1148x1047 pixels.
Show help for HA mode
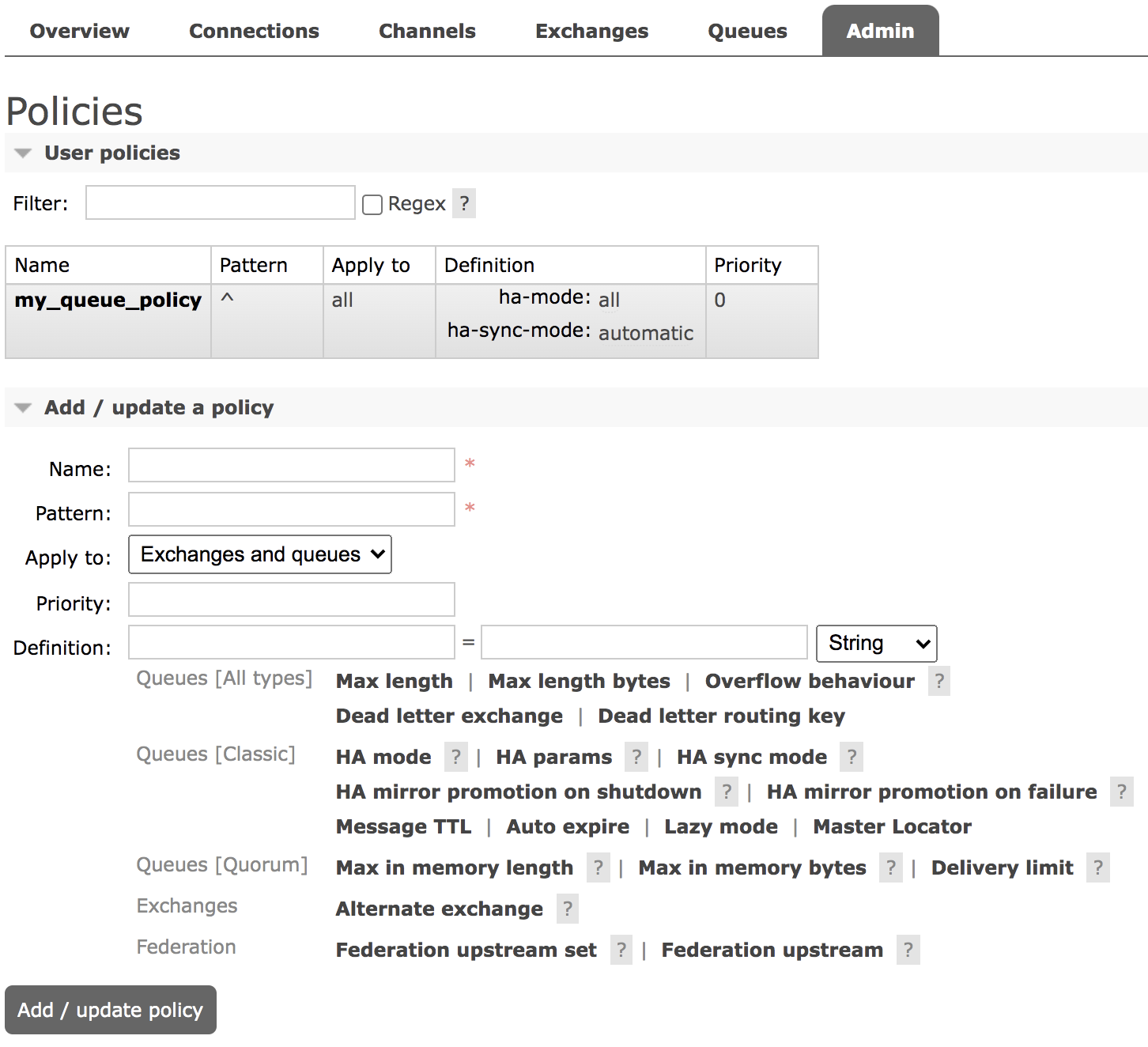pos(455,757)
